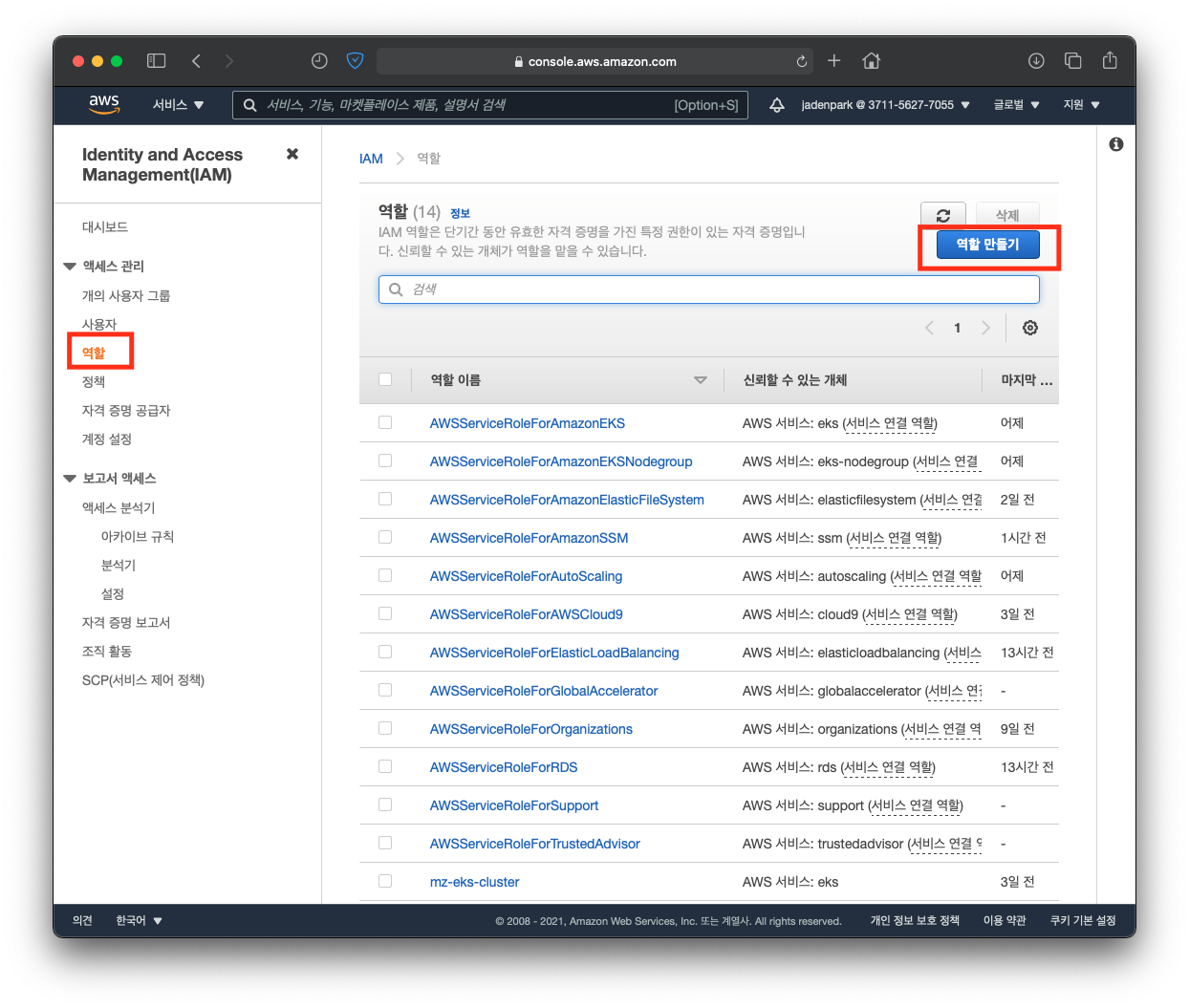
Task: Click AWS services search box
Action: [x=490, y=105]
